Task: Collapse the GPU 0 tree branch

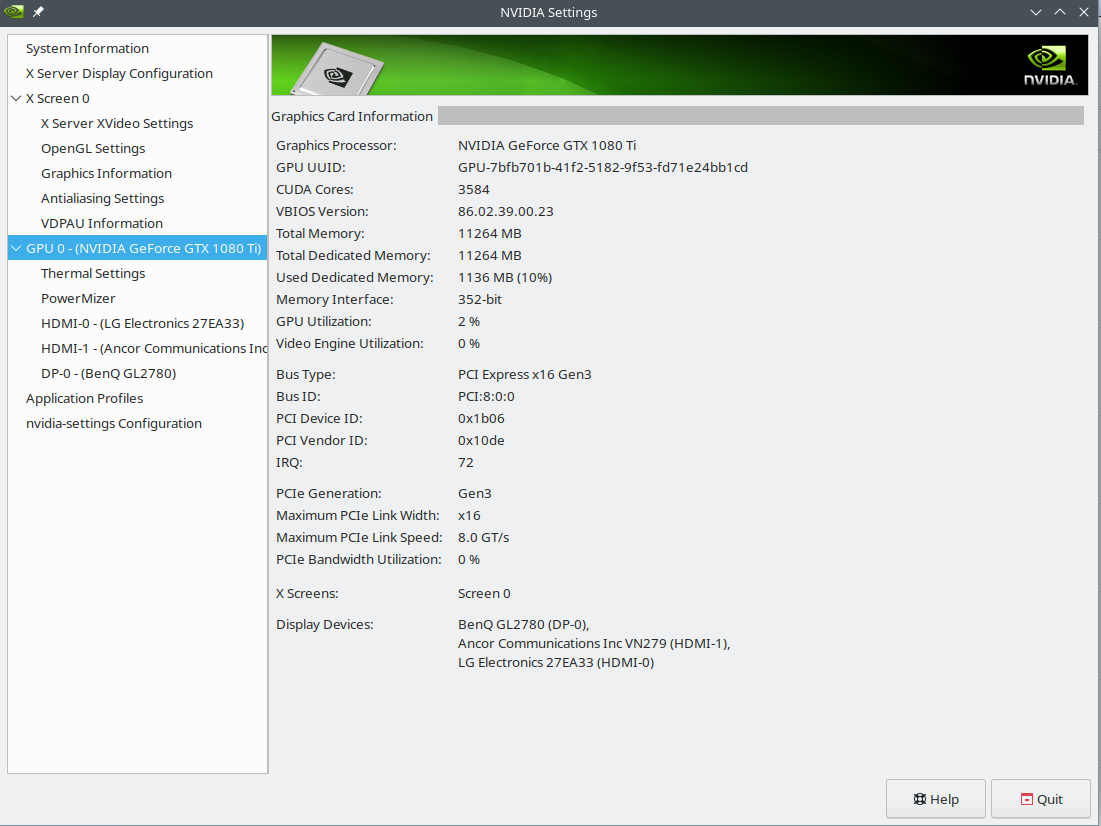Action: 16,248
